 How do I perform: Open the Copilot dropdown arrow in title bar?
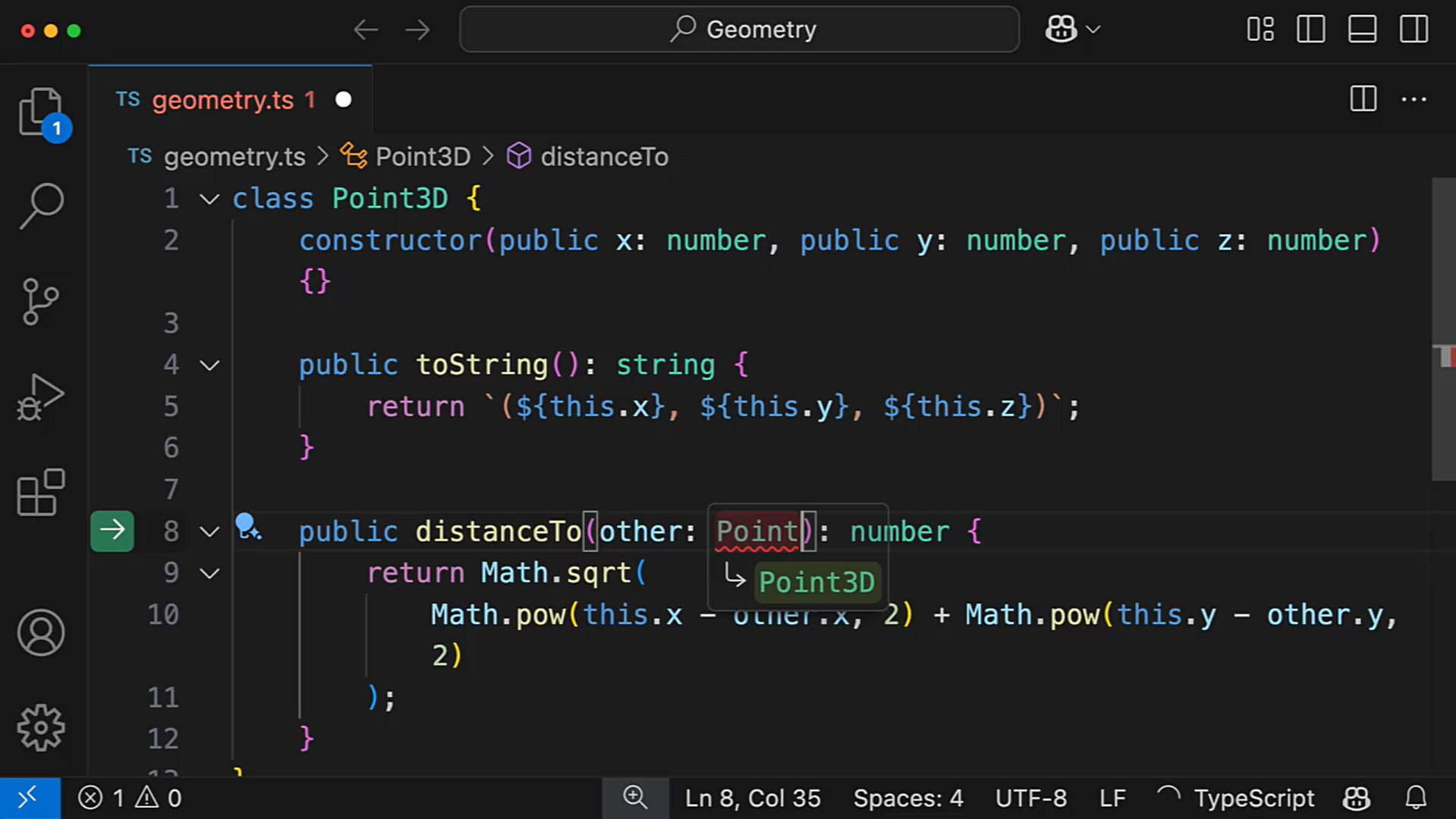[x=1093, y=30]
